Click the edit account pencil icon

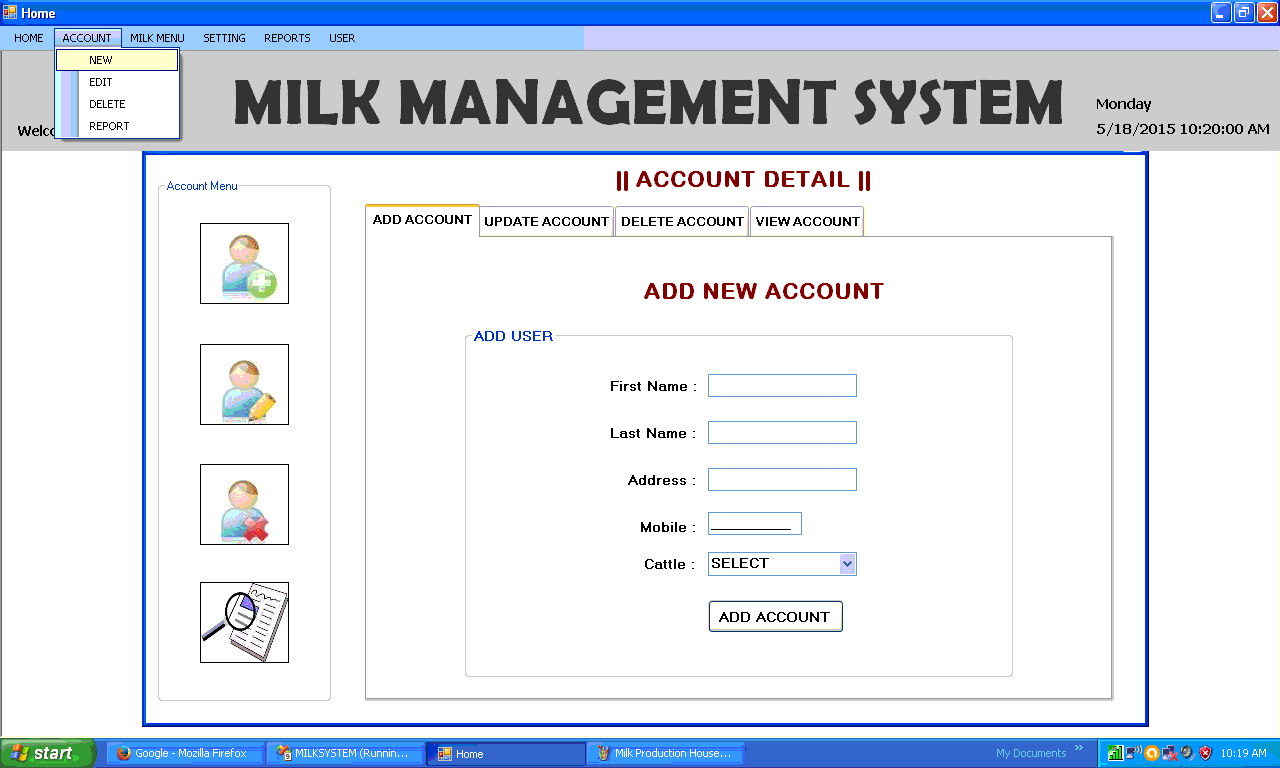pos(244,384)
